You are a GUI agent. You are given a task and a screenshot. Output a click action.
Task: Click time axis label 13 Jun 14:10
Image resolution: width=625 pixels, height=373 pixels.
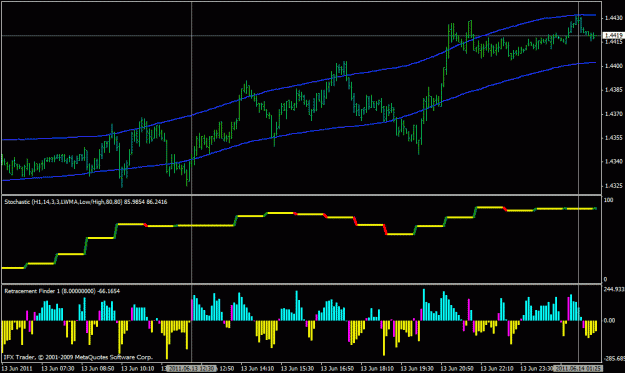point(257,369)
